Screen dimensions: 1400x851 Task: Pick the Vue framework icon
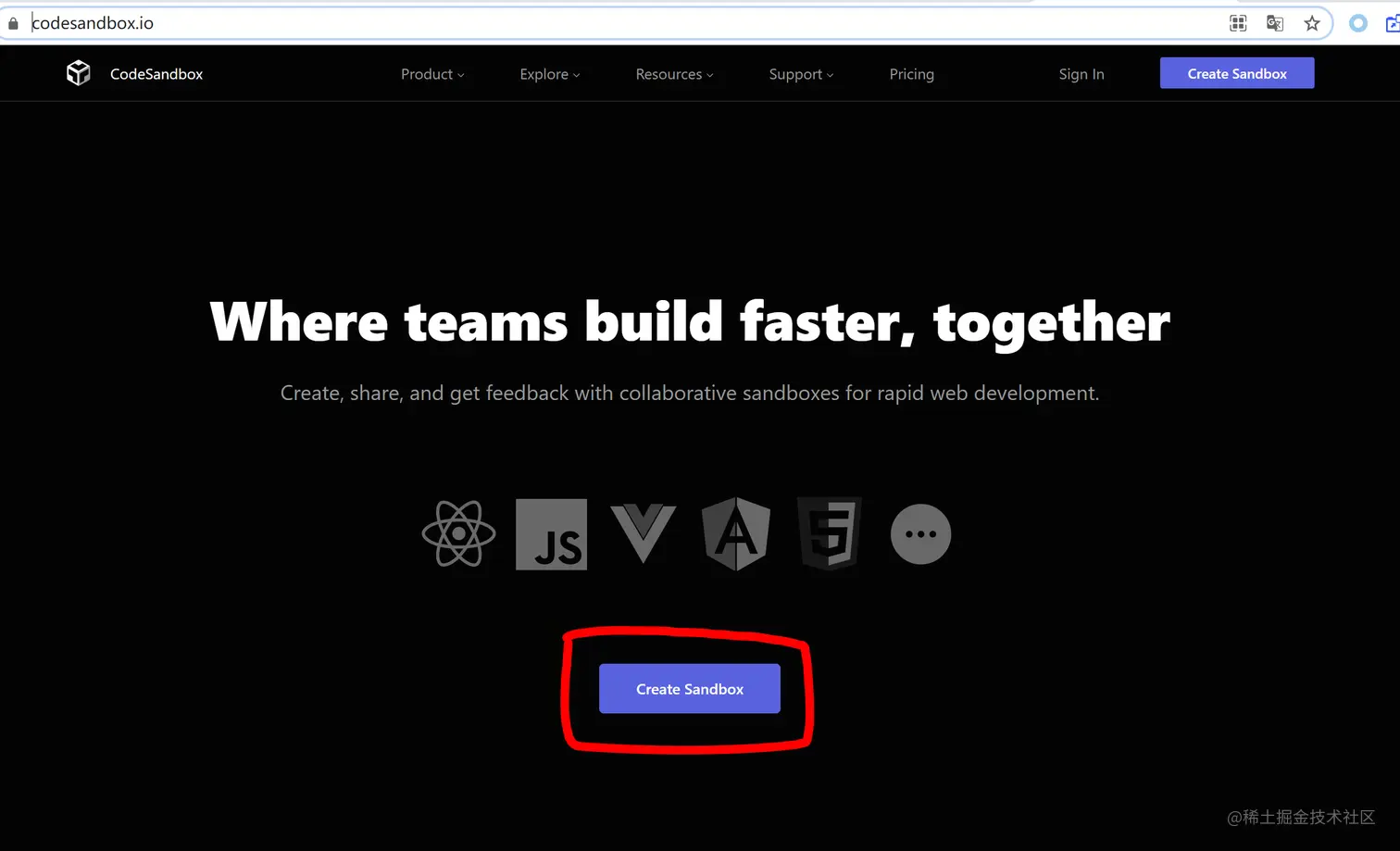pyautogui.click(x=644, y=533)
